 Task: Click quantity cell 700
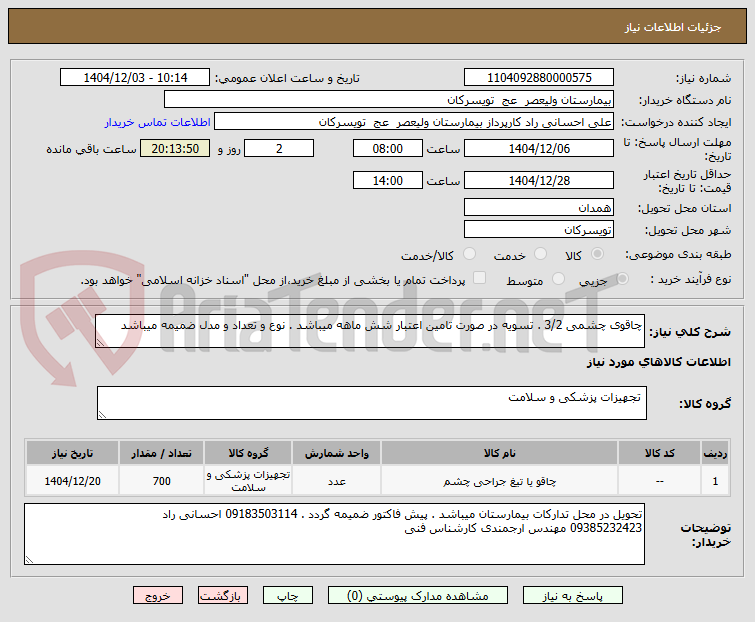pos(161,481)
